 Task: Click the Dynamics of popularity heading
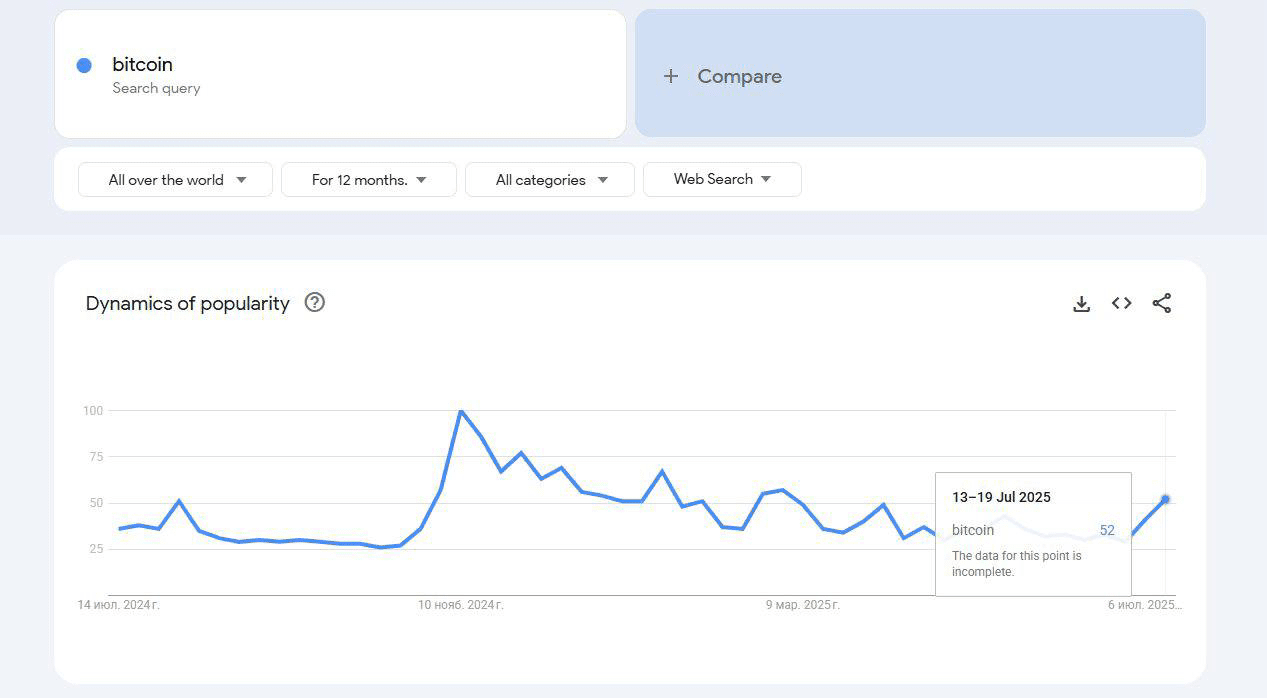point(188,303)
